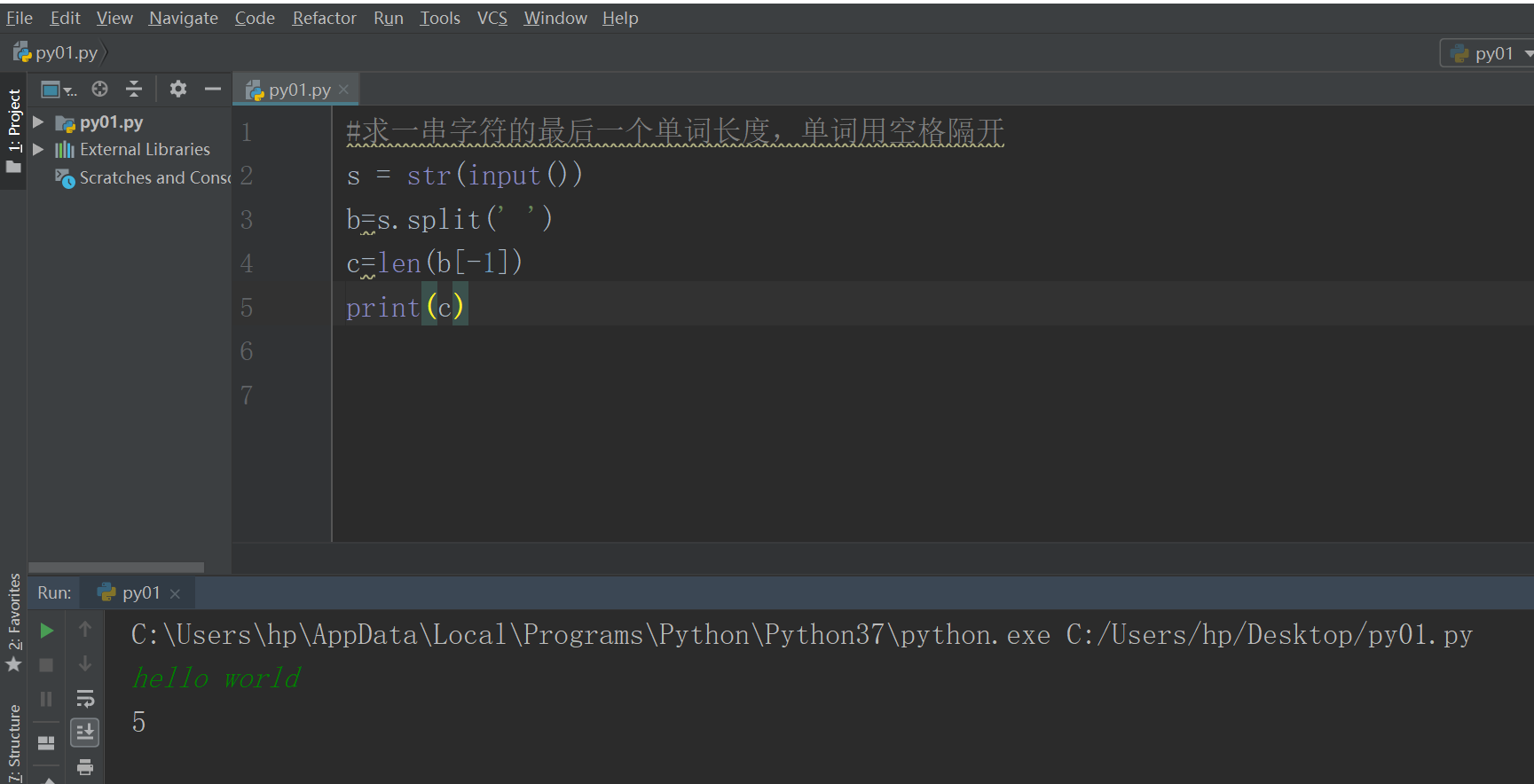Expand External Libraries node

(x=38, y=149)
